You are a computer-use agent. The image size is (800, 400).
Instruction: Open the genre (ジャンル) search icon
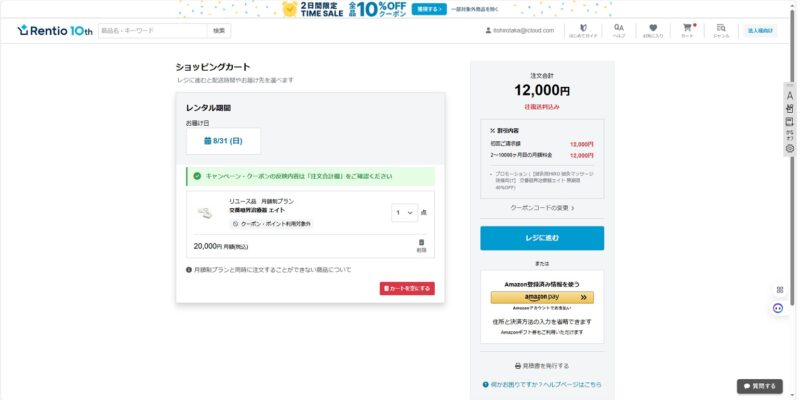coord(721,30)
